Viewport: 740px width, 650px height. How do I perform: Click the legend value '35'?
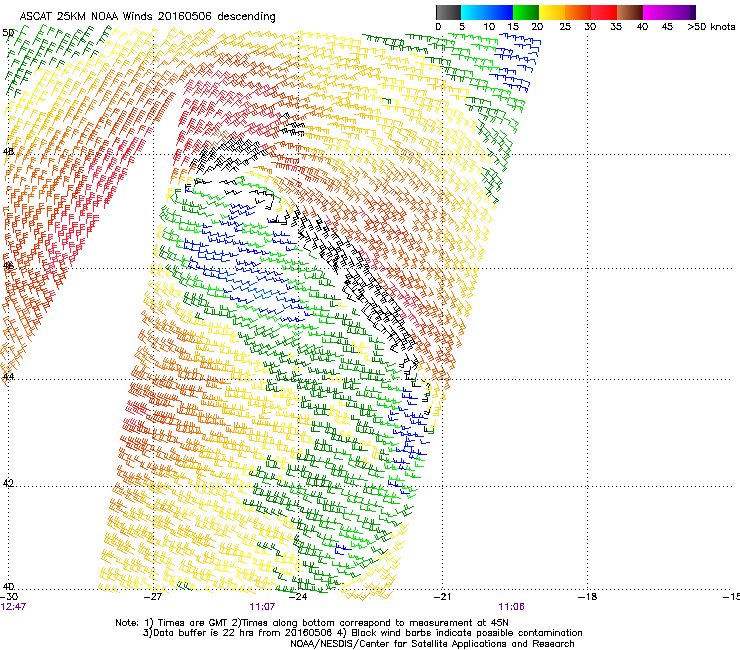point(616,27)
